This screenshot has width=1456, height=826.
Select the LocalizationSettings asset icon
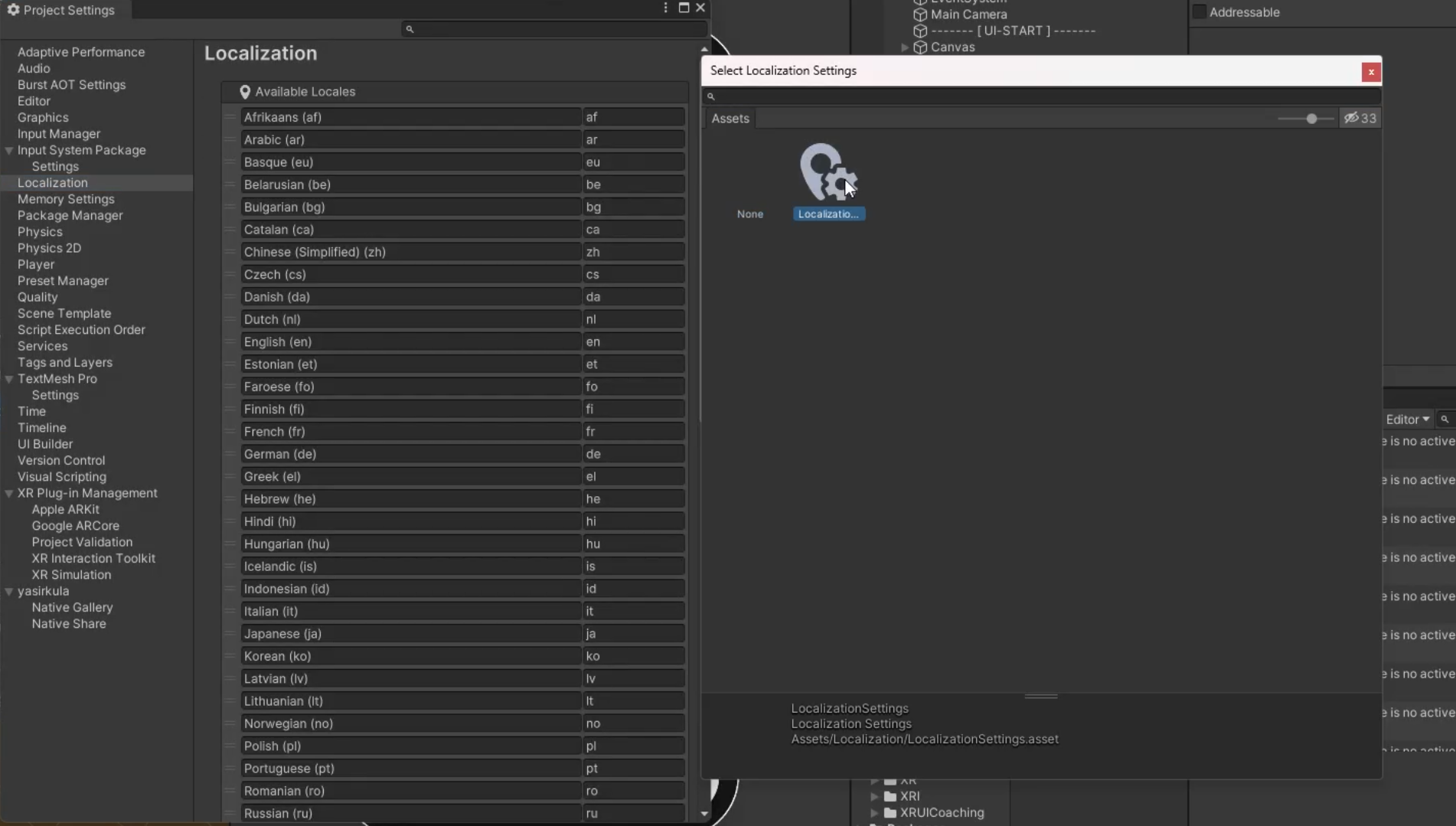(828, 173)
